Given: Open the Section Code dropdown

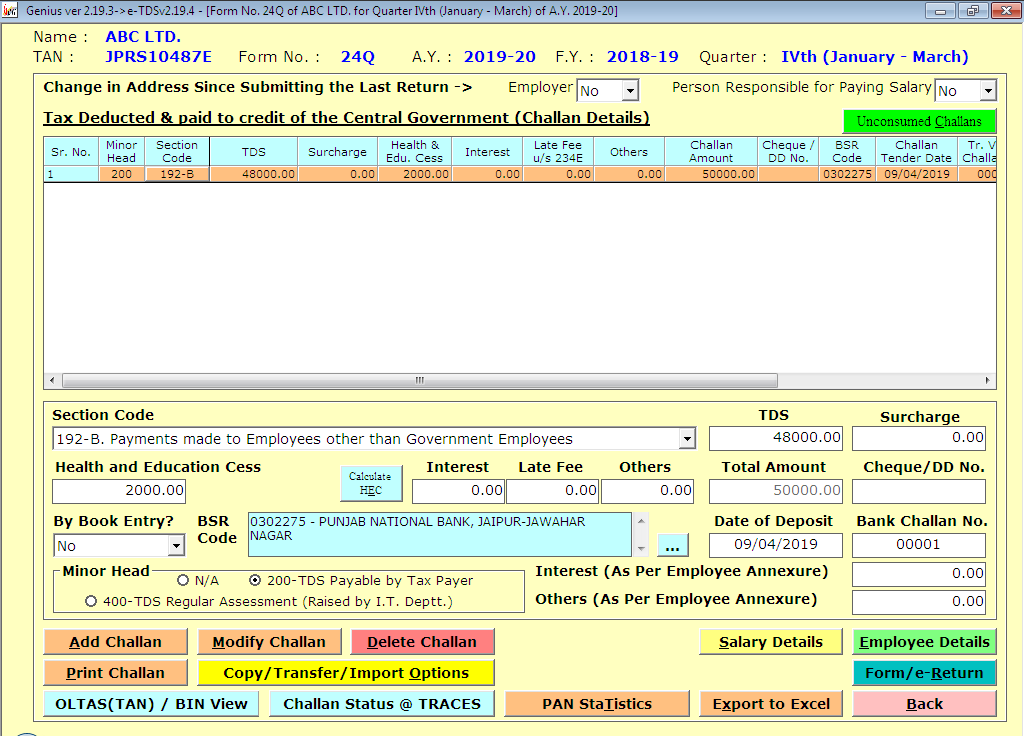Looking at the screenshot, I should (686, 439).
